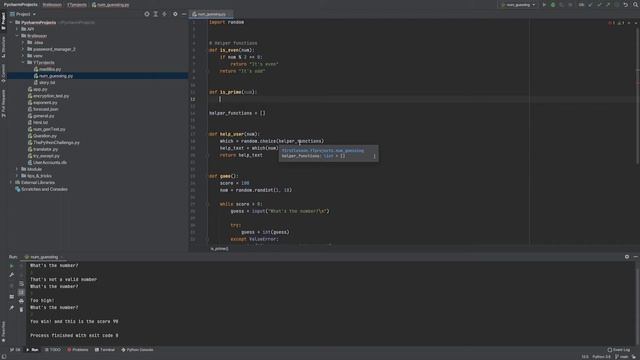640x360 pixels.
Task: Open the Python Console tab
Action: [137, 350]
